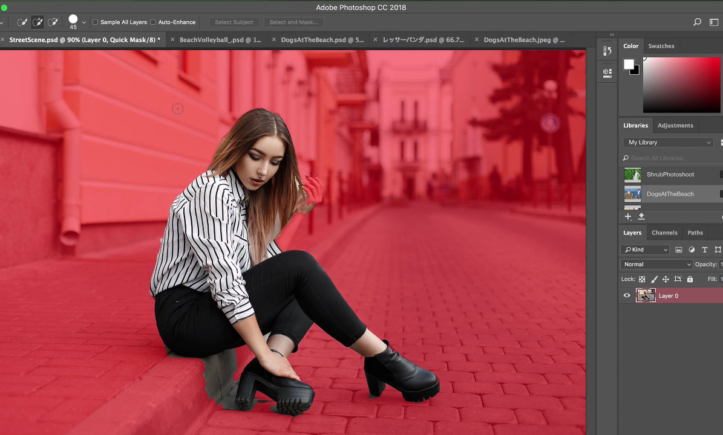The height and width of the screenshot is (435, 723).
Task: Close the DogsAtTheBeach.jpeg tab
Action: (x=477, y=40)
